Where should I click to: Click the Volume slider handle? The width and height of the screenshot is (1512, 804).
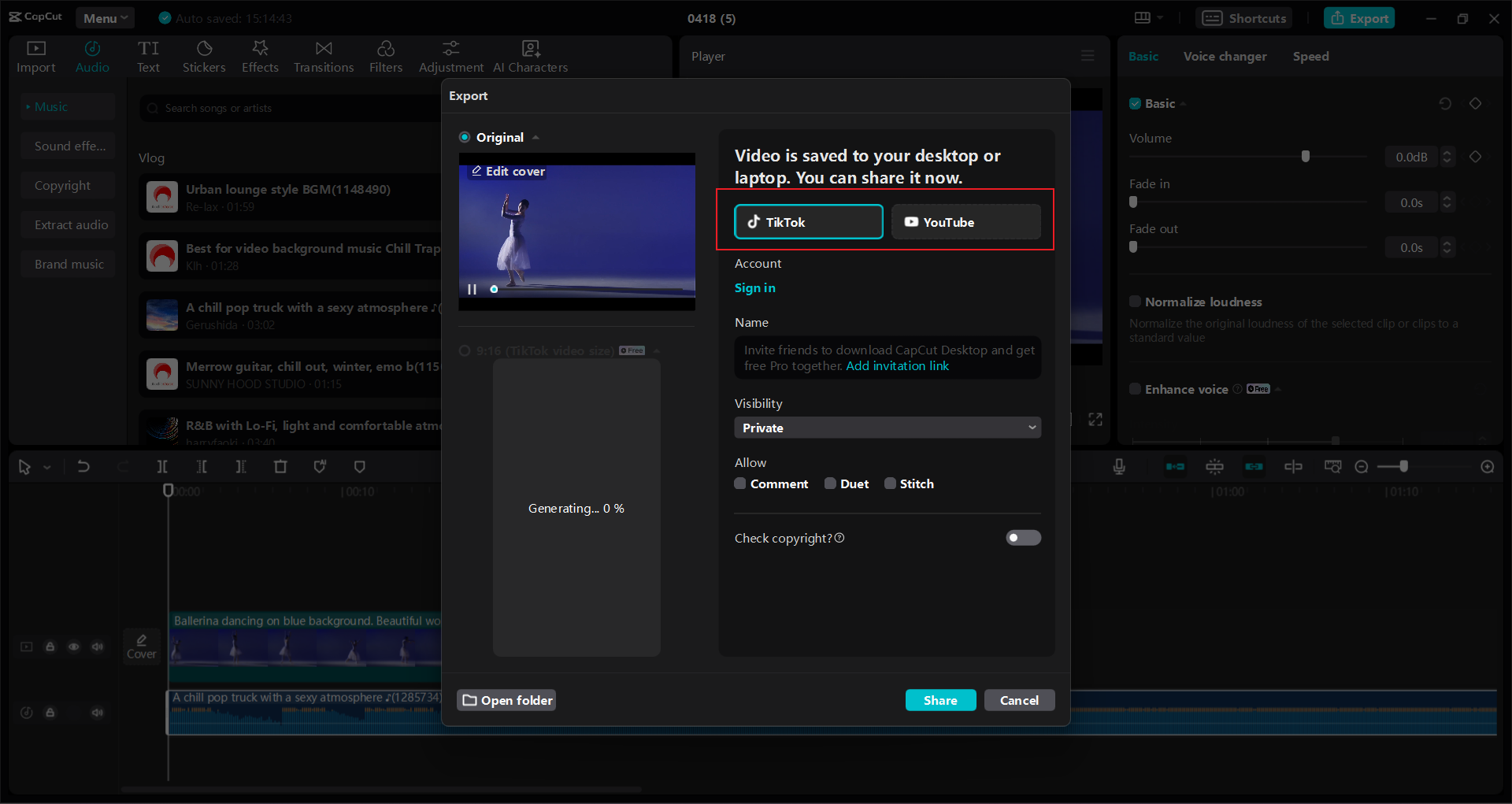pyautogui.click(x=1305, y=157)
